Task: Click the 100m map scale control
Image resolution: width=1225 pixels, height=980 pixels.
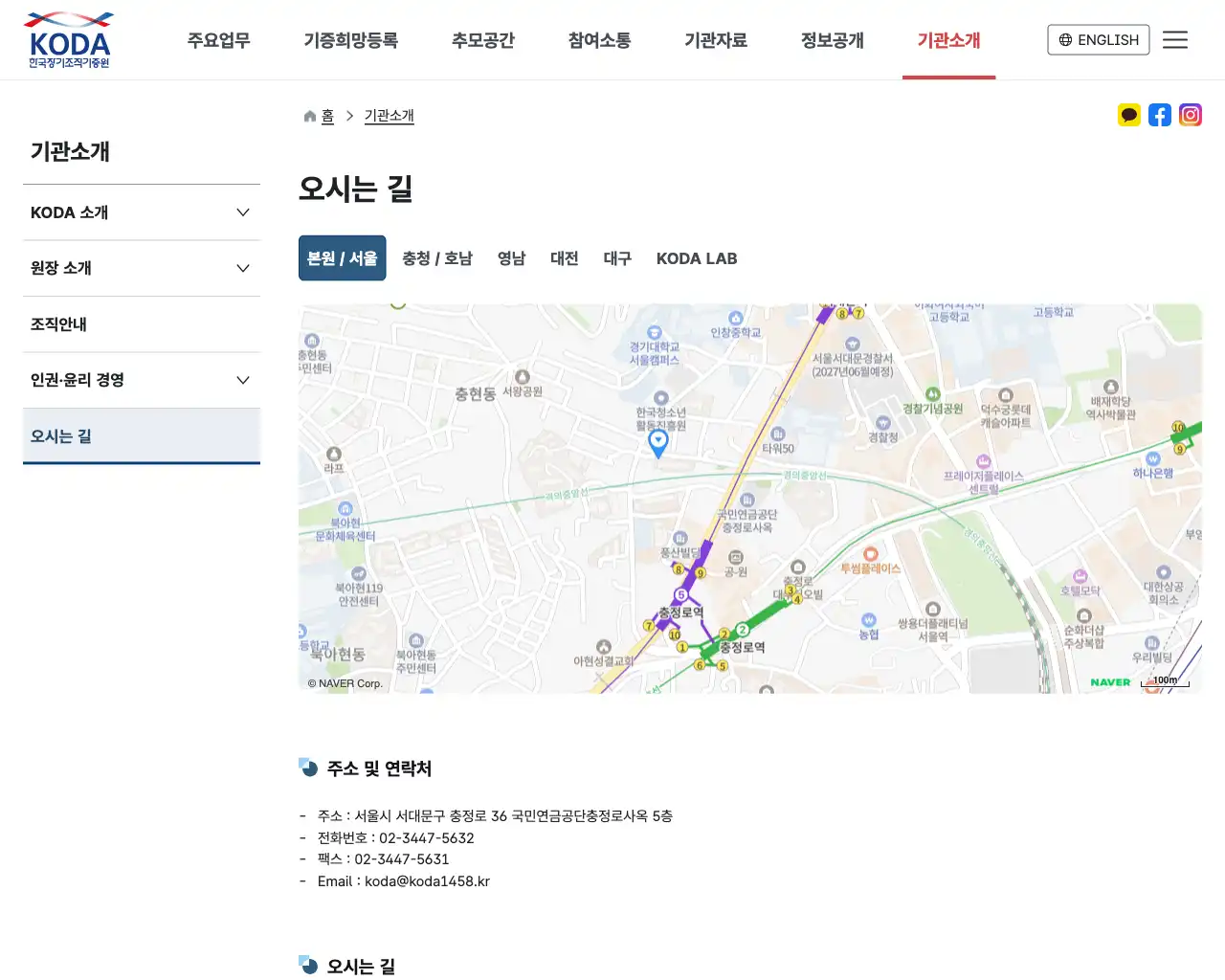Action: 1165,679
